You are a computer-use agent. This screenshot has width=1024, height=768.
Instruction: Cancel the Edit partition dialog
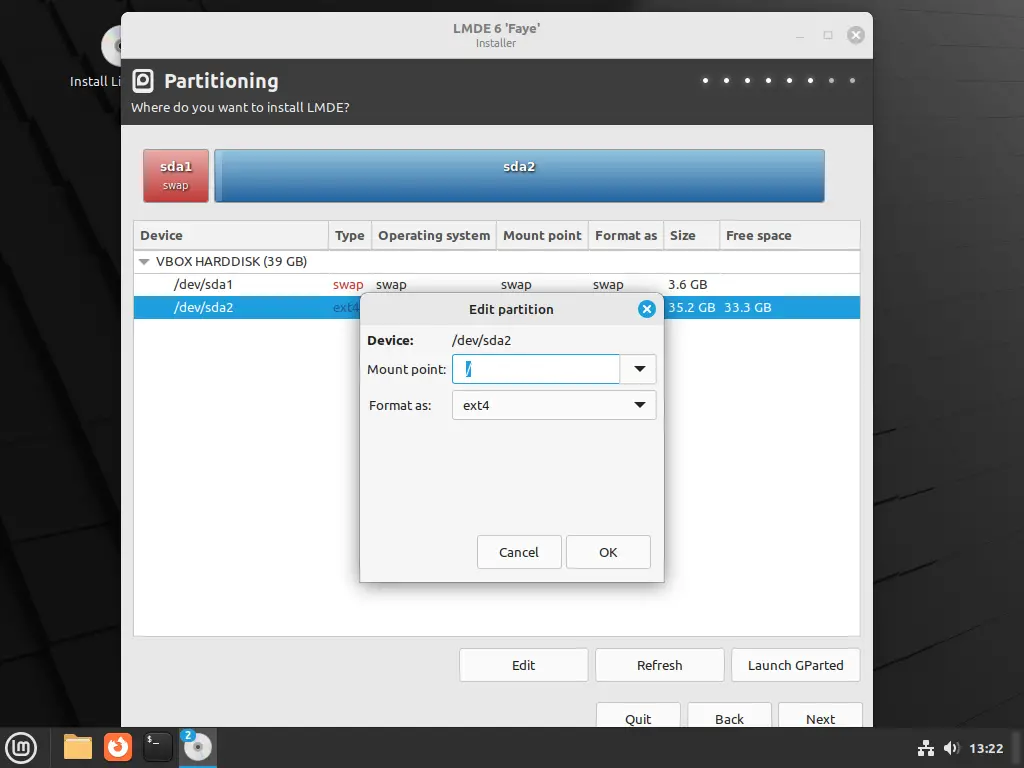(x=519, y=552)
